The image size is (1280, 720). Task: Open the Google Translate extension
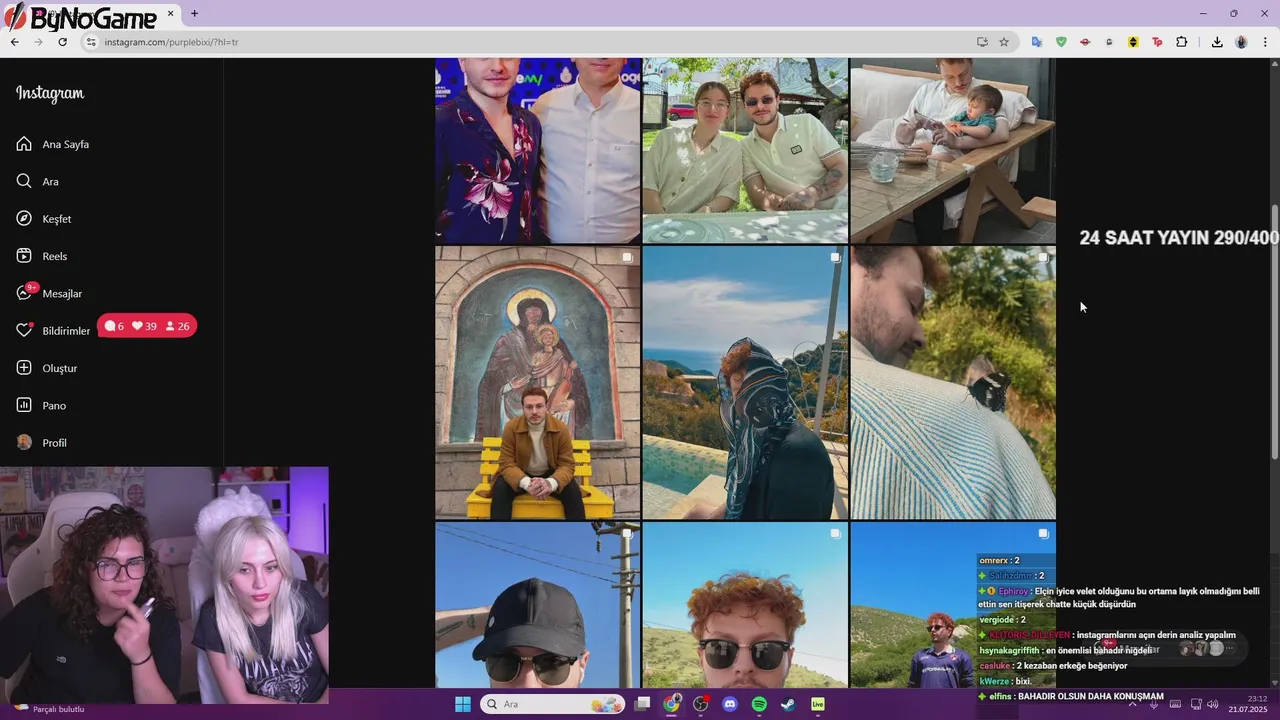pyautogui.click(x=1037, y=42)
